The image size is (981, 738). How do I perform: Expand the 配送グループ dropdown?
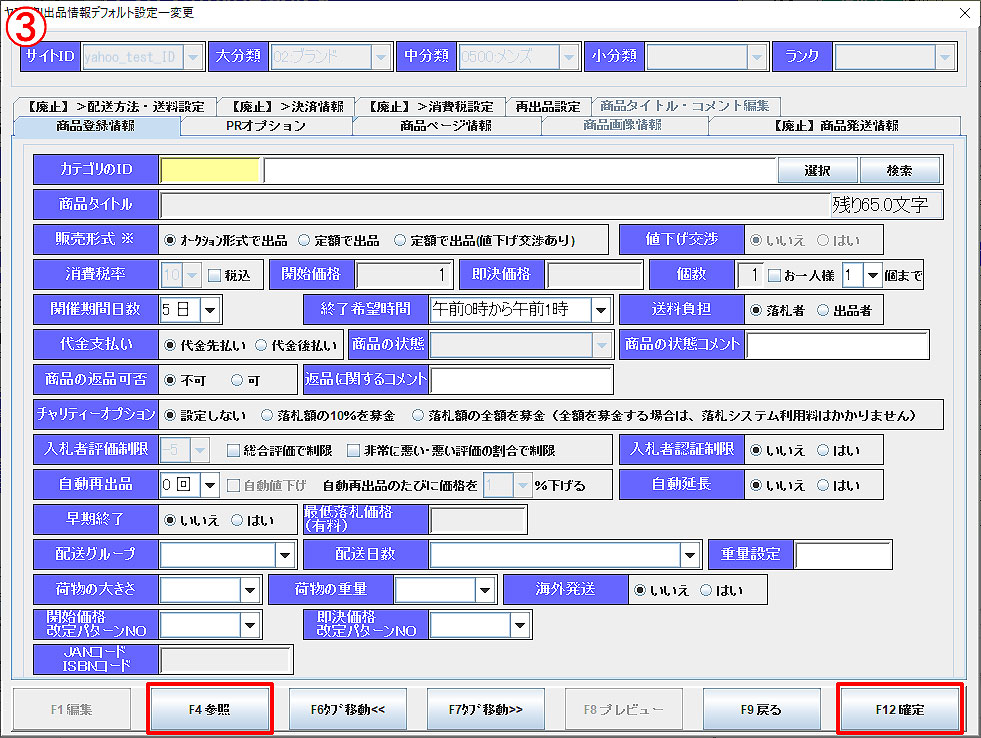pyautogui.click(x=286, y=555)
